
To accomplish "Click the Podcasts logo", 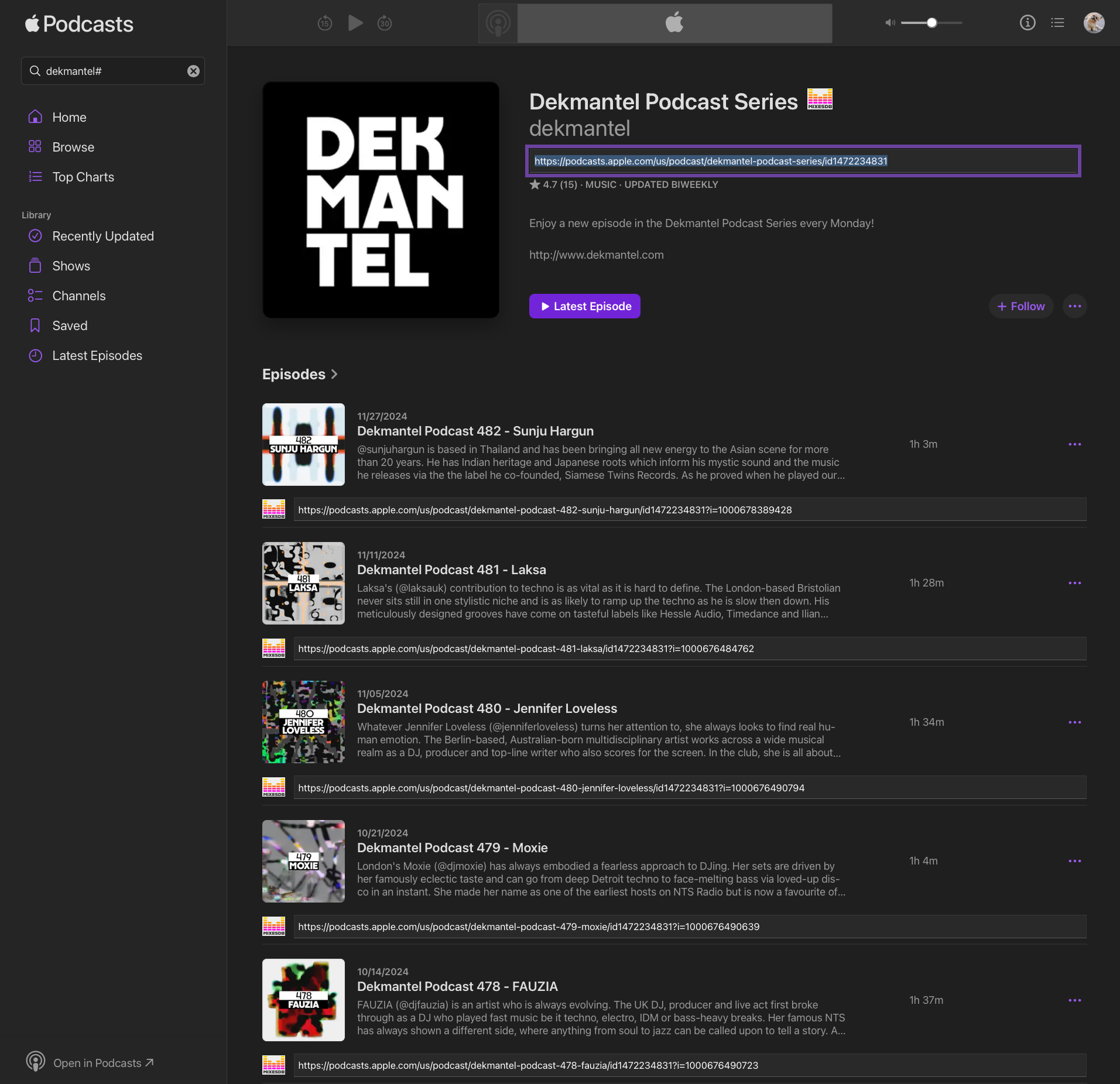I will point(79,24).
